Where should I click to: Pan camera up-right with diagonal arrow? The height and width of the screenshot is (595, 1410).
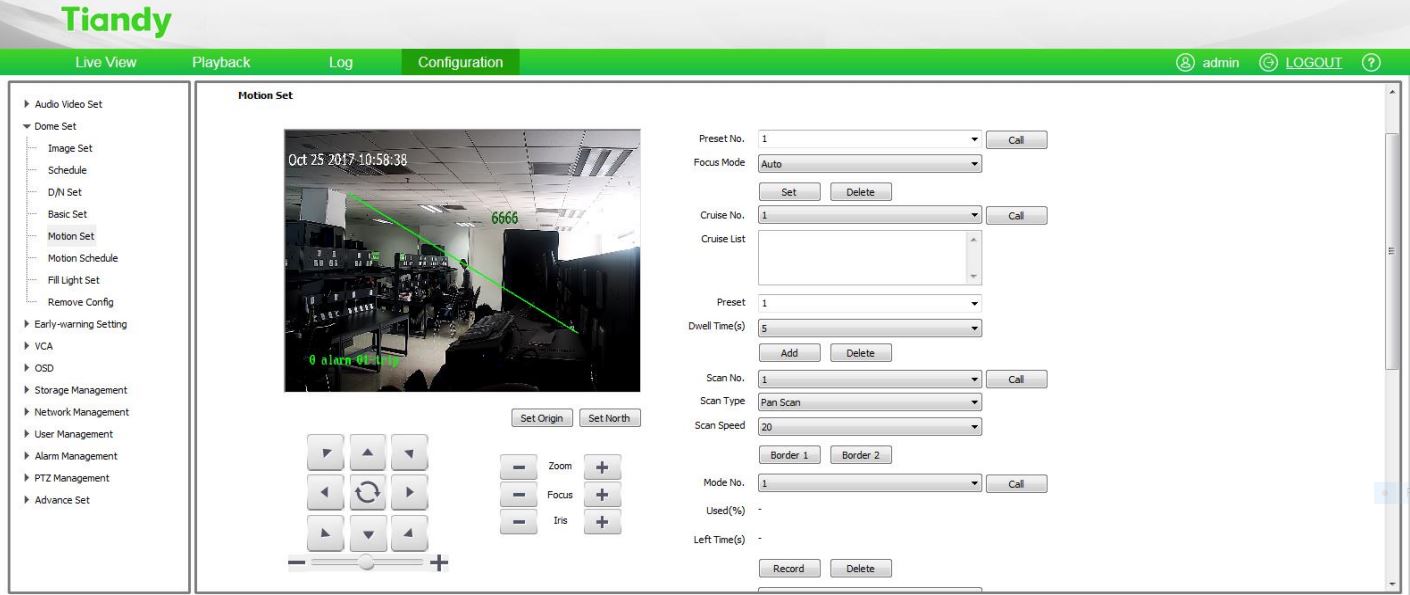(x=409, y=453)
